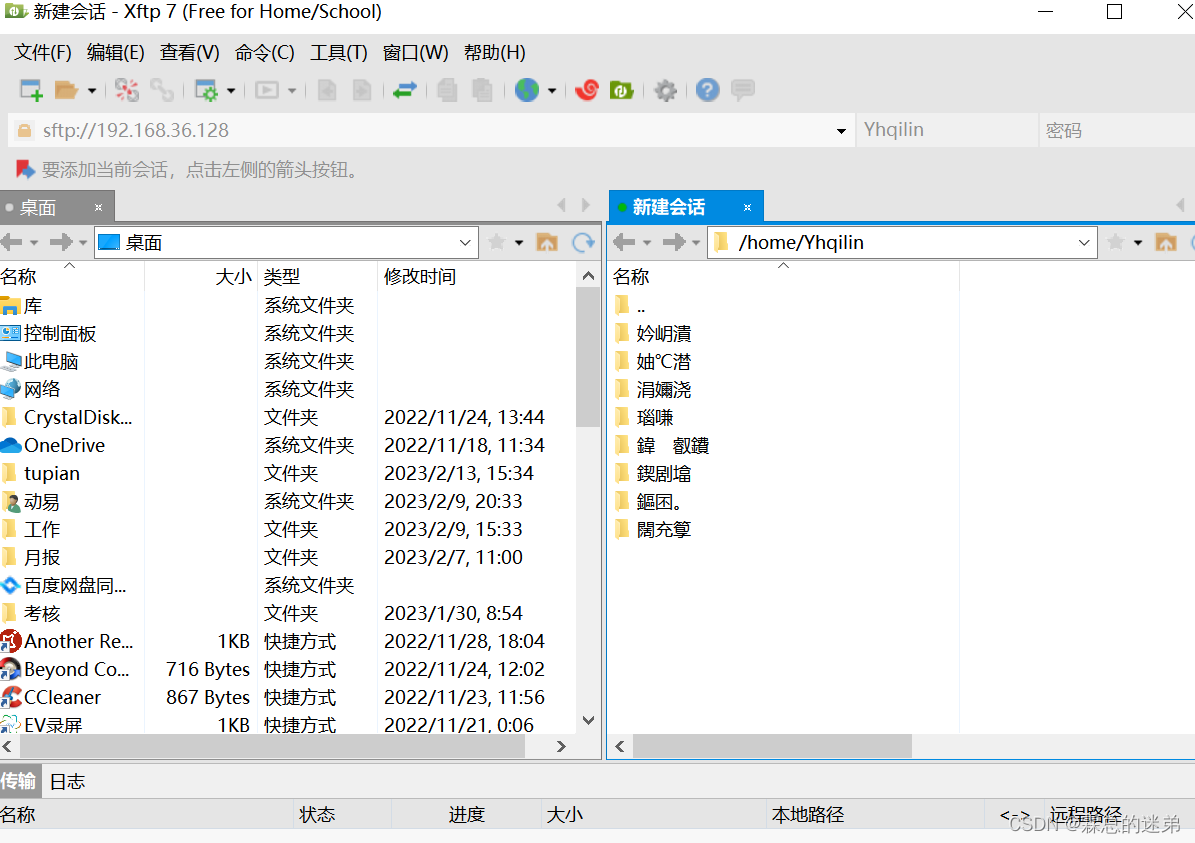This screenshot has width=1195, height=843.
Task: Open the 查看(V) menu
Action: [190, 53]
